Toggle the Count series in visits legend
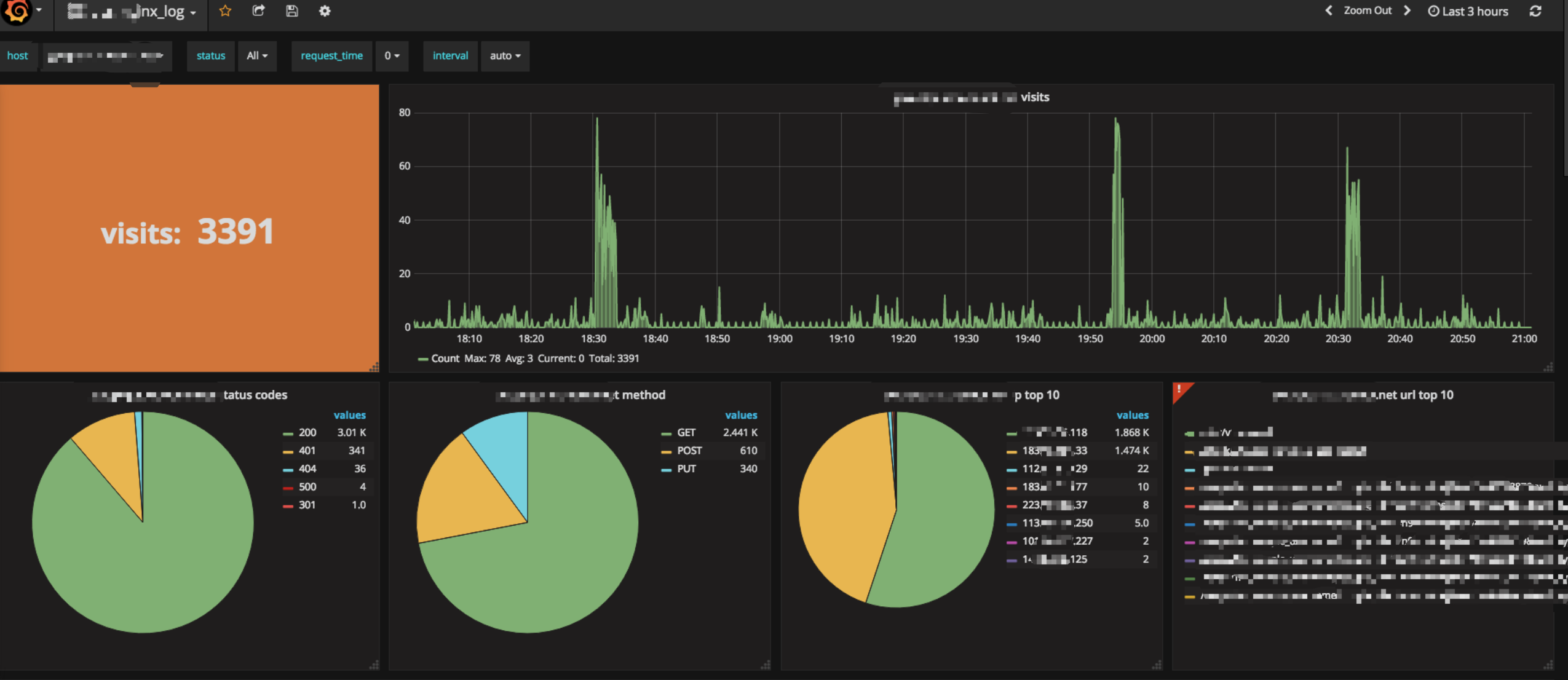The width and height of the screenshot is (1568, 680). pyautogui.click(x=445, y=358)
